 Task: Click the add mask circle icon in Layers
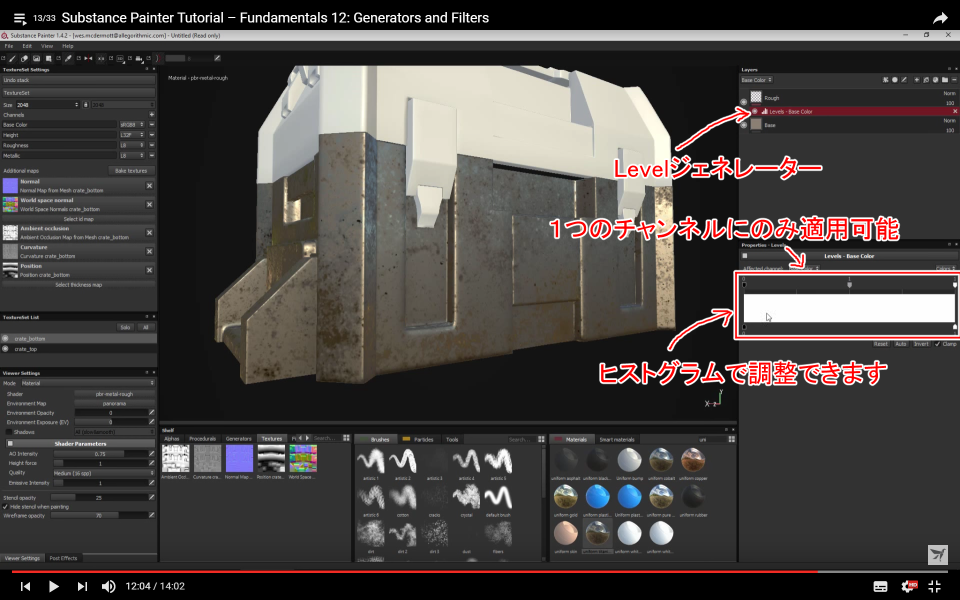coord(894,80)
